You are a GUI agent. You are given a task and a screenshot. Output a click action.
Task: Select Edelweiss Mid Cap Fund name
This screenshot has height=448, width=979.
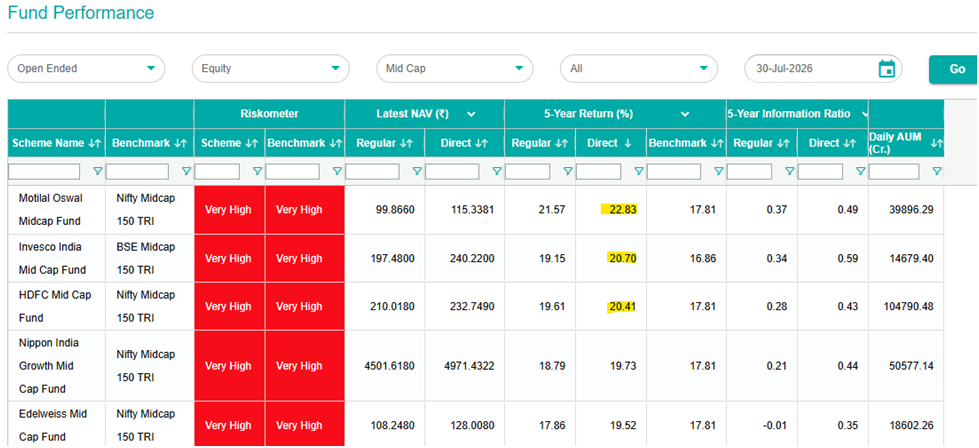(x=52, y=426)
